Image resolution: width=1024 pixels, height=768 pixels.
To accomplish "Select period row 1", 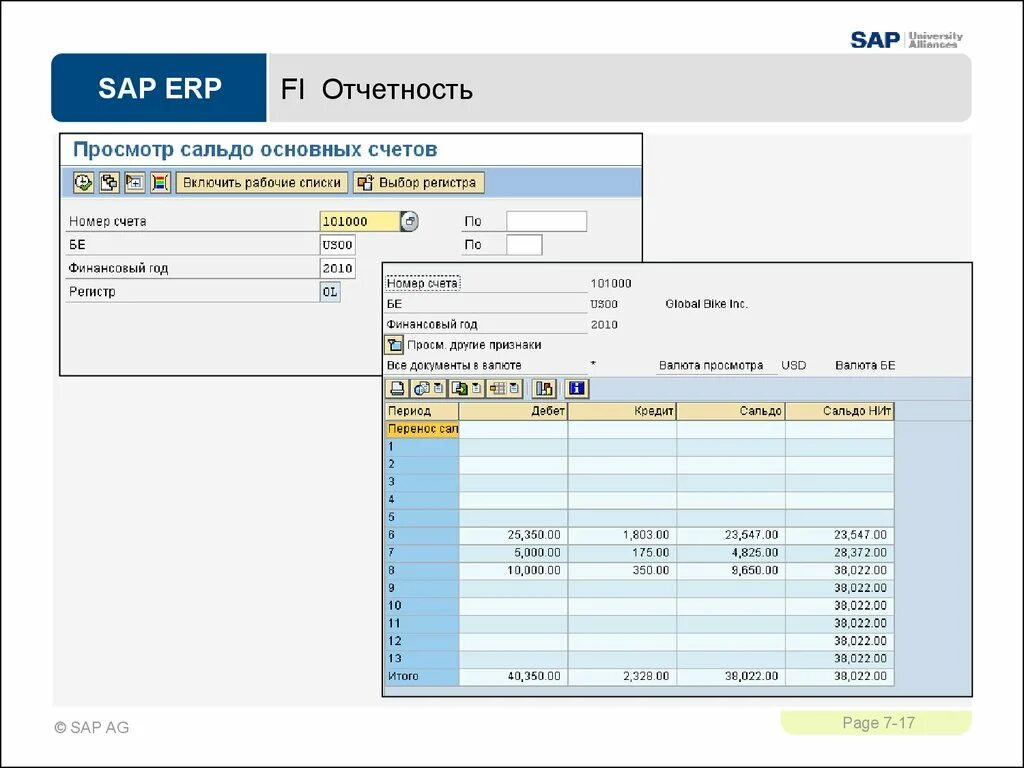I will (422, 447).
